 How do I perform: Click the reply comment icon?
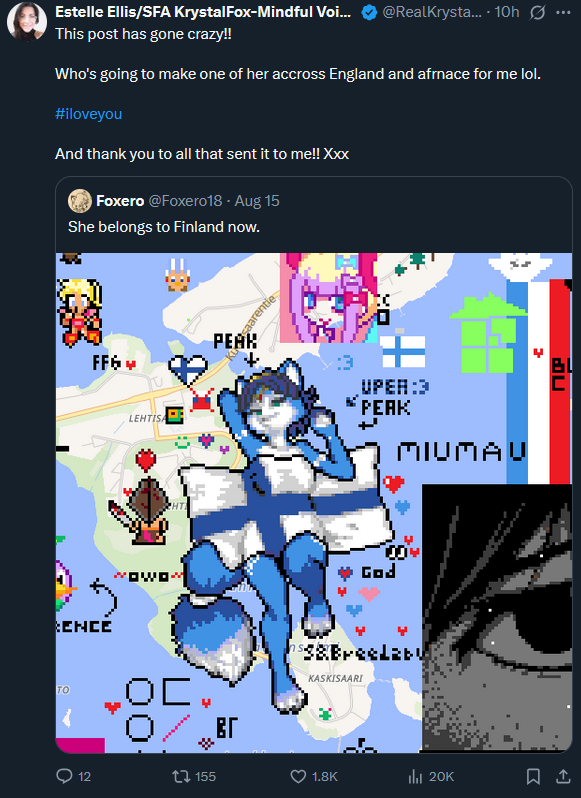click(x=64, y=776)
